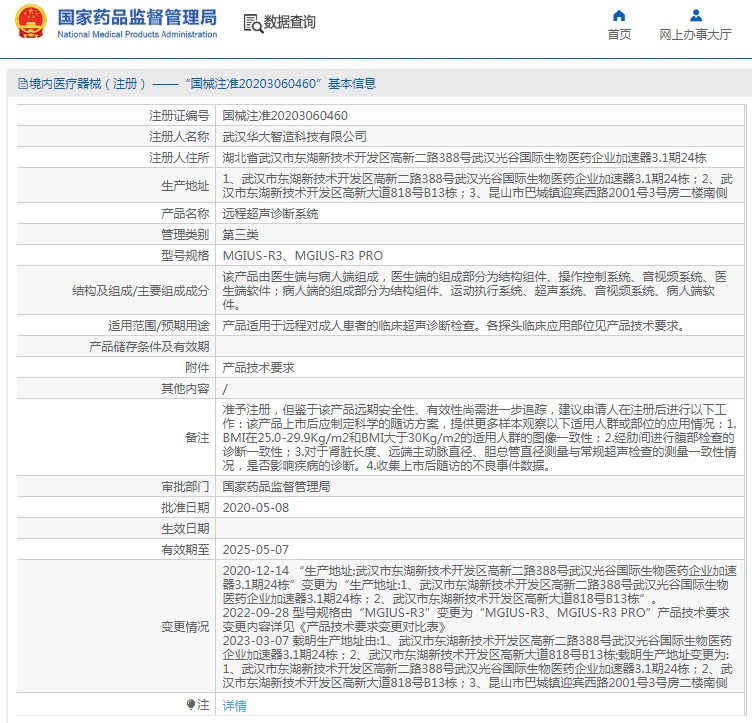The image size is (752, 723).
Task: Select model text MGIUS-R3、MGIUS-R3 PRO
Action: (x=303, y=256)
